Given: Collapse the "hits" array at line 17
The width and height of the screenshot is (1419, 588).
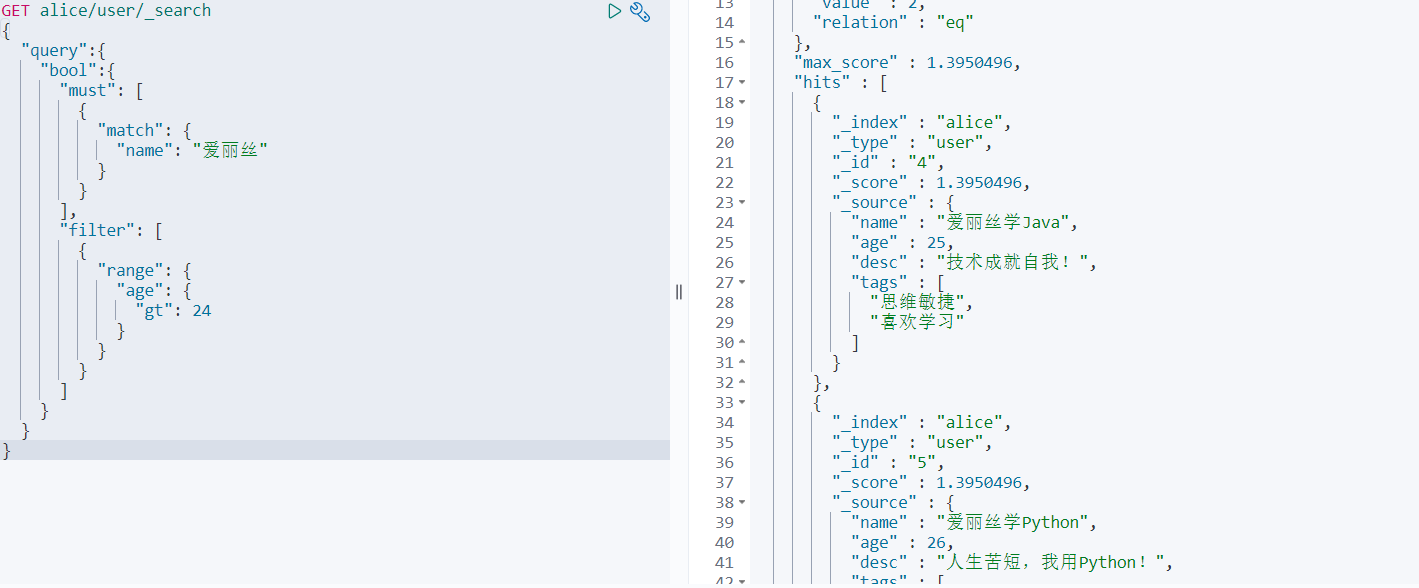Looking at the screenshot, I should point(742,83).
